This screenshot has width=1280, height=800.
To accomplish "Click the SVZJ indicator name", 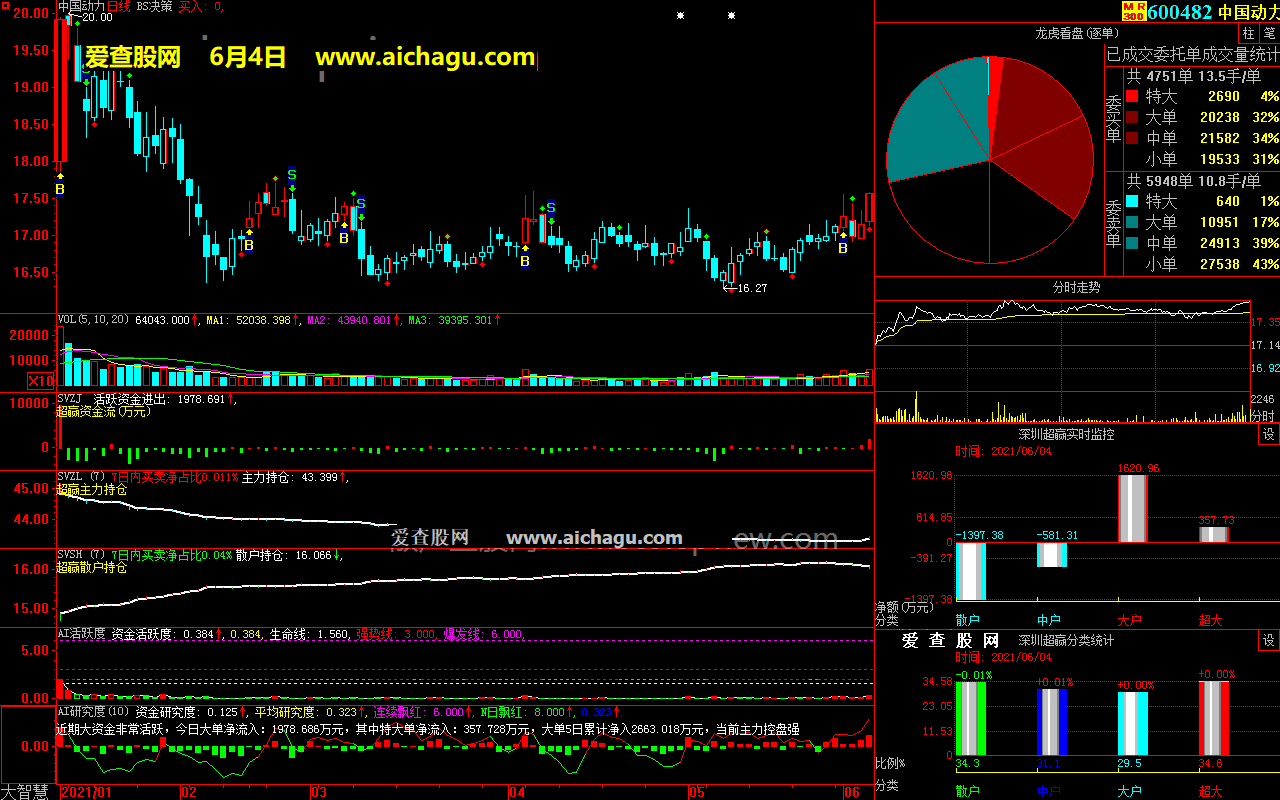I will (69, 399).
